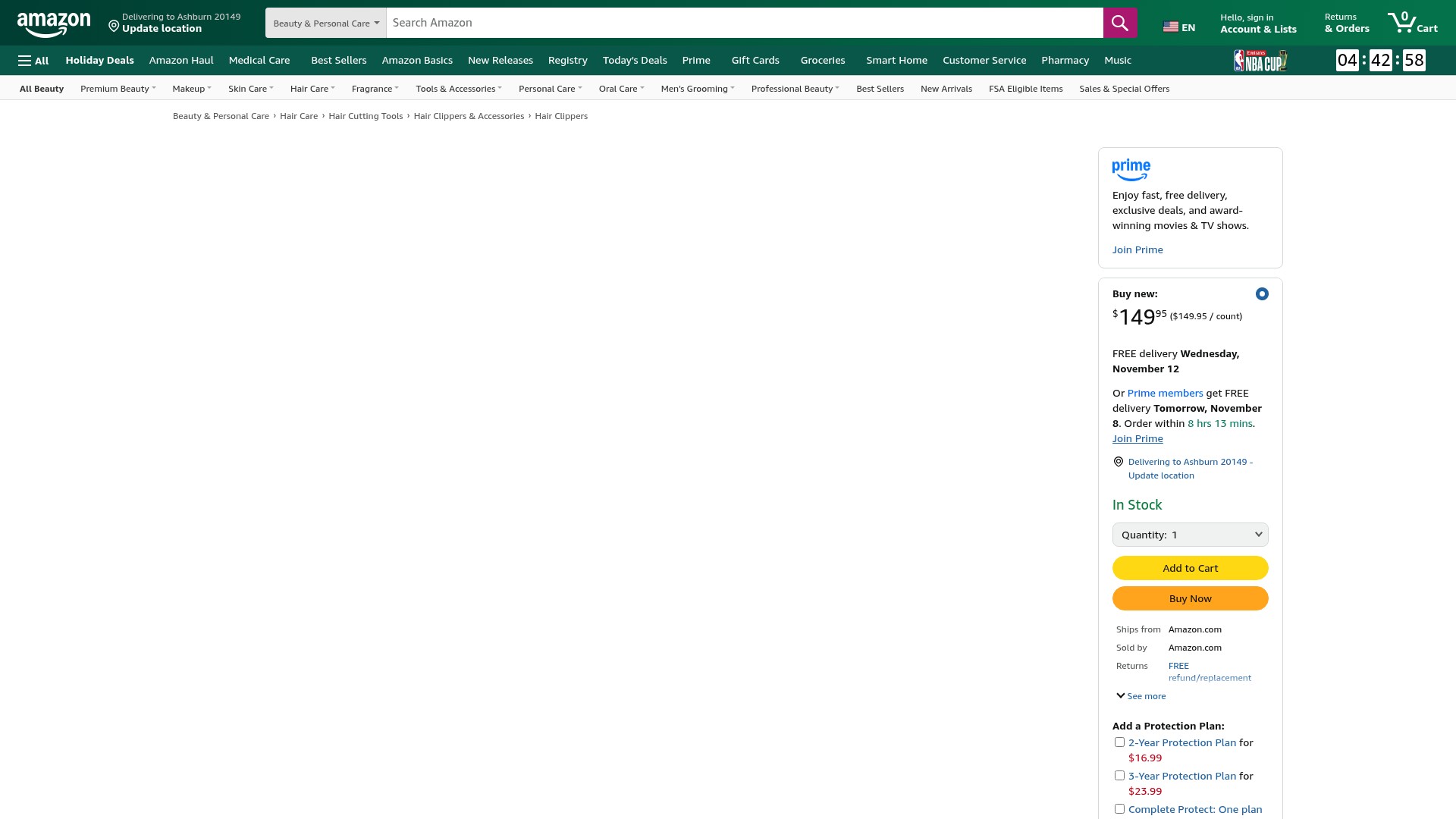
Task: Click Join Prime link in prime box
Action: click(1137, 249)
